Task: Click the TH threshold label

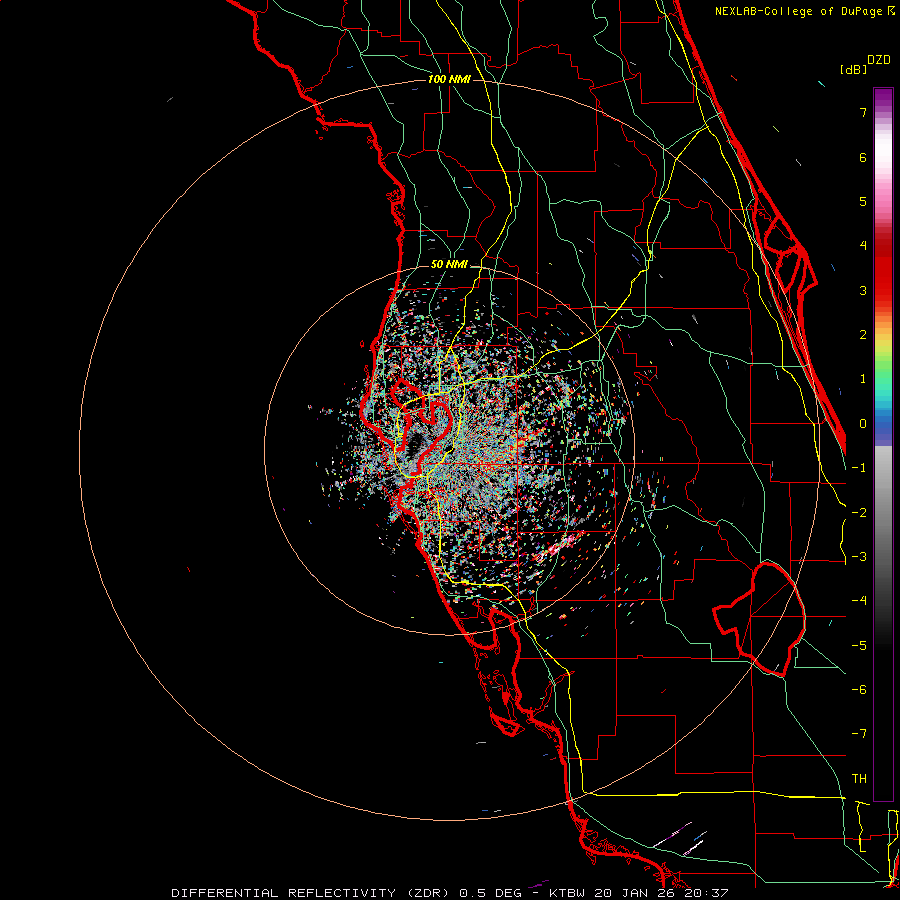Action: pos(859,779)
